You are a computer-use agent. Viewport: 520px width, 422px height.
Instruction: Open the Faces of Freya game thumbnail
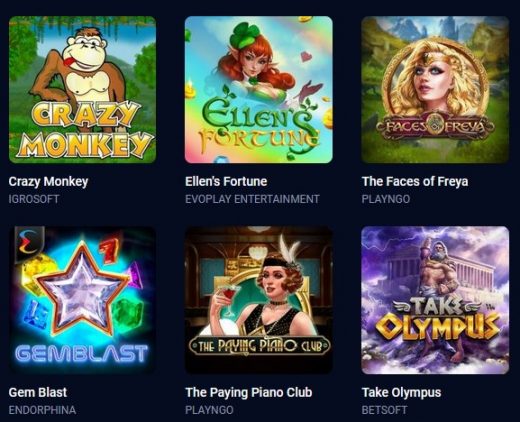[x=435, y=90]
